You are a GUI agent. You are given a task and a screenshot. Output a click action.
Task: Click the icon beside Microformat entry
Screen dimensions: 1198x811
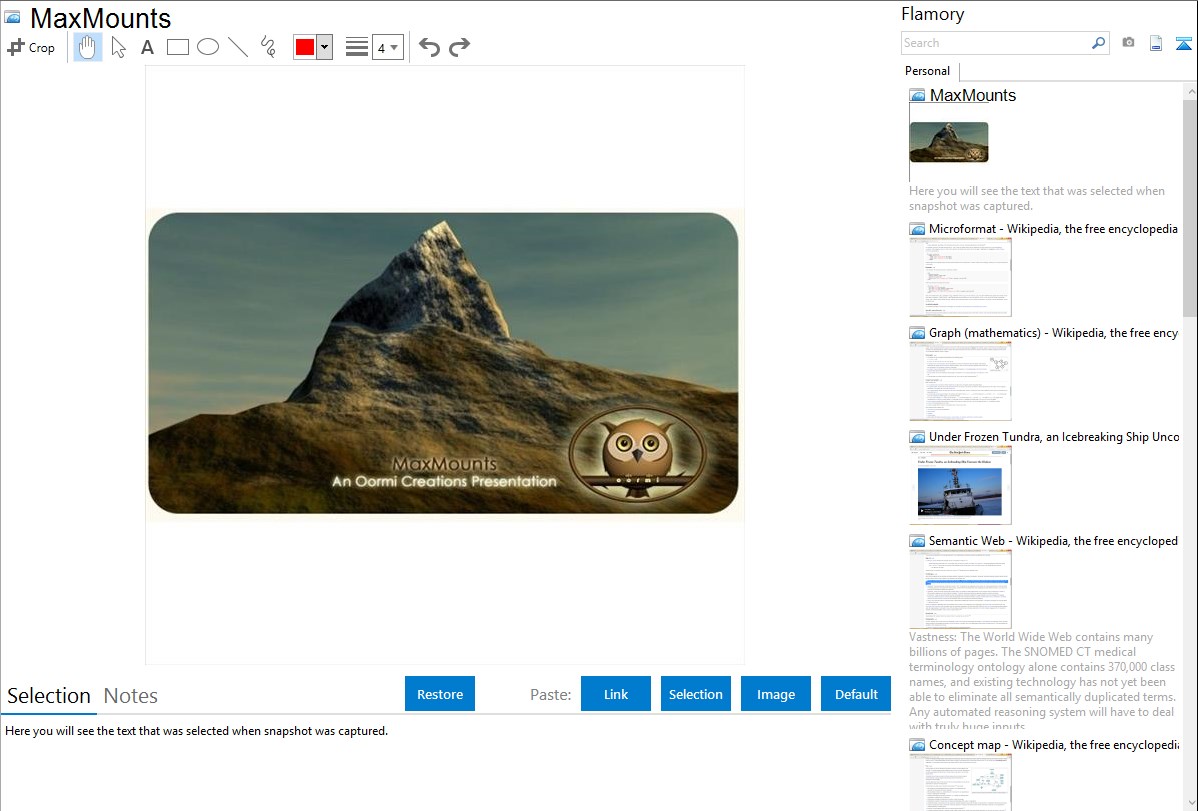point(918,229)
